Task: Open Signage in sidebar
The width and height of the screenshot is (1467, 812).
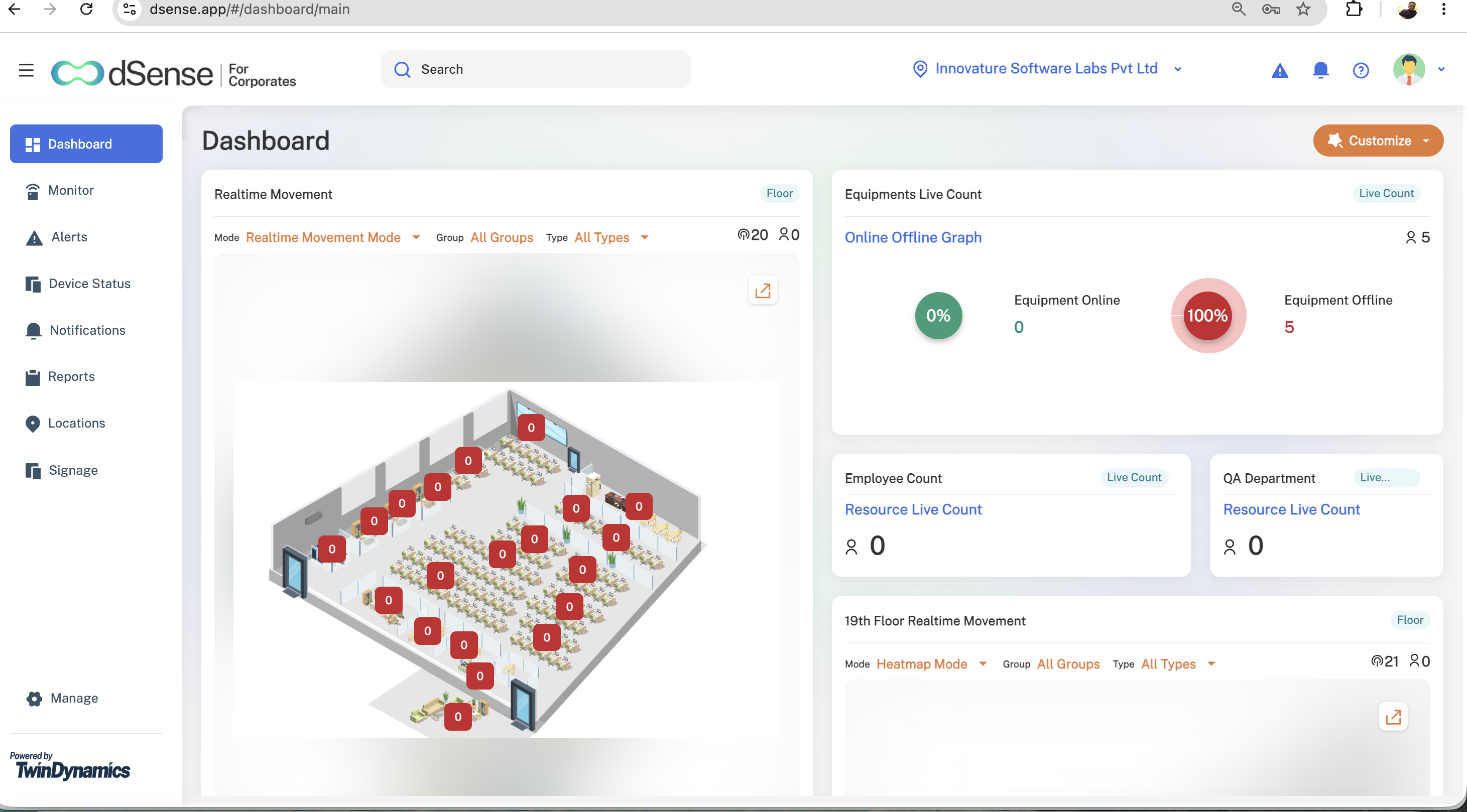Action: coord(62,471)
